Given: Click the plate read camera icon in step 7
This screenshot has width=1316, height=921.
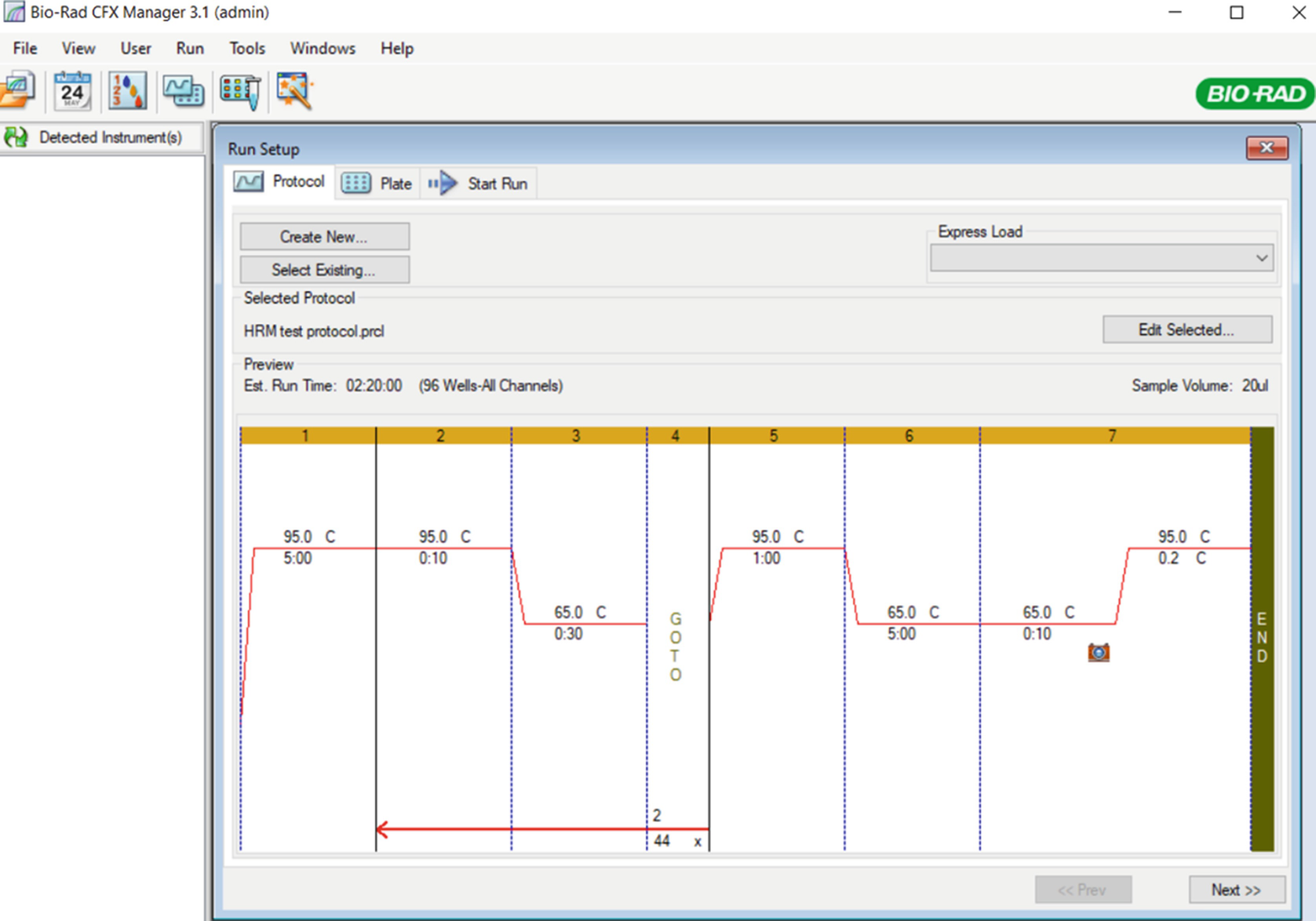Looking at the screenshot, I should point(1099,652).
